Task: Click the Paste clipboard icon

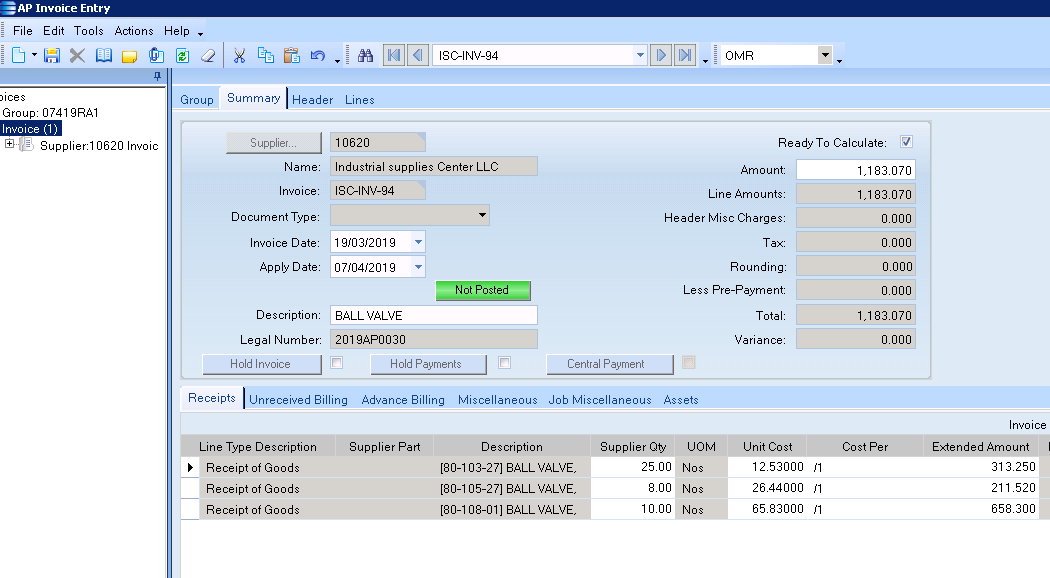Action: [x=292, y=56]
